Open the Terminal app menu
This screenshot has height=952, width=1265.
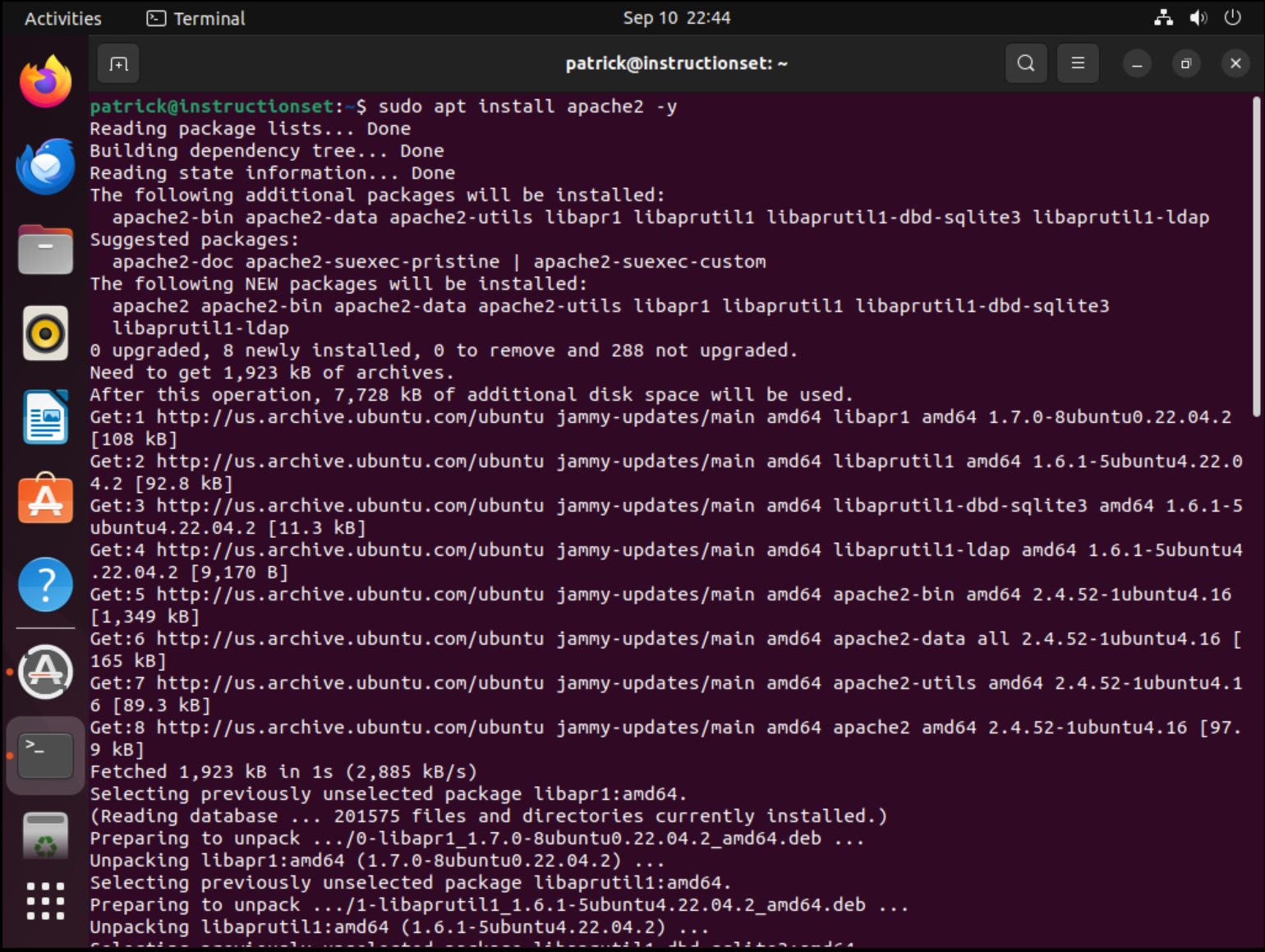pos(196,18)
